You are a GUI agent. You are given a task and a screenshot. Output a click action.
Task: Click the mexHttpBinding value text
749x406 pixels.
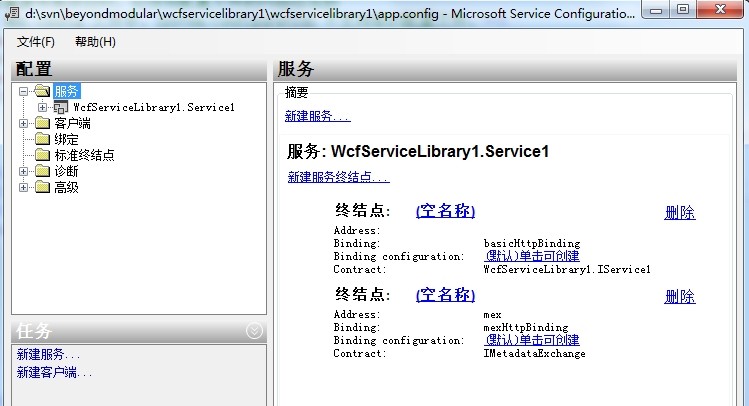pos(526,328)
